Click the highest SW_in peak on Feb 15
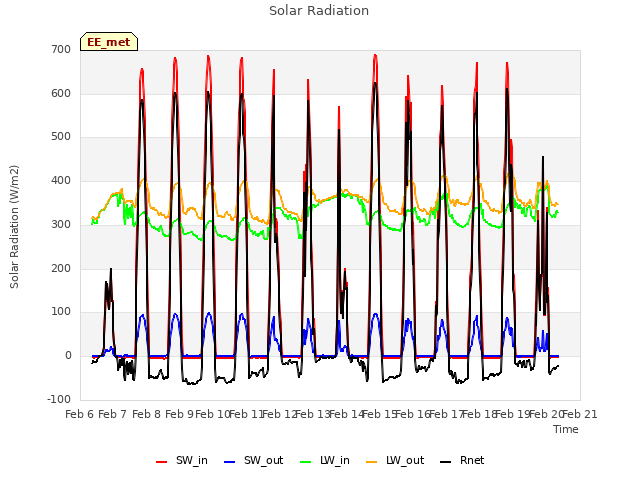 [x=375, y=55]
